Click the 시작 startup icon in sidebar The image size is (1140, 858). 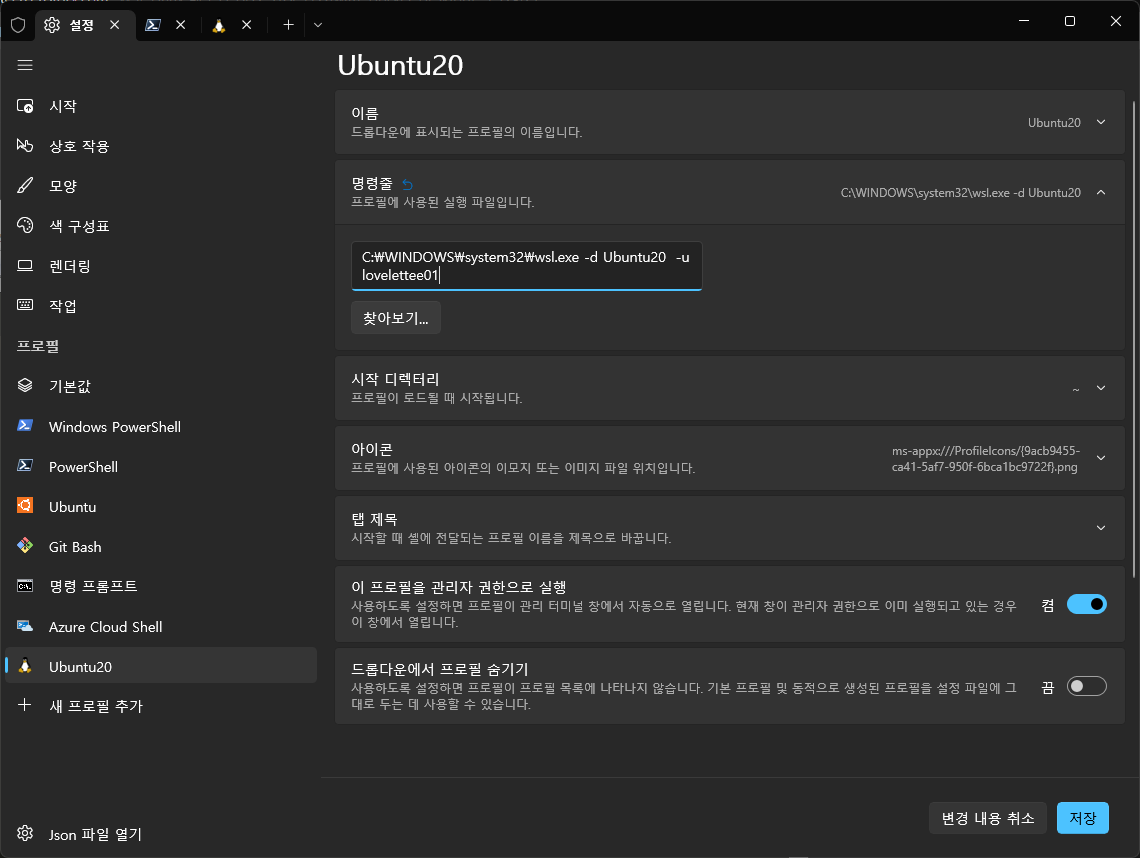pos(25,106)
